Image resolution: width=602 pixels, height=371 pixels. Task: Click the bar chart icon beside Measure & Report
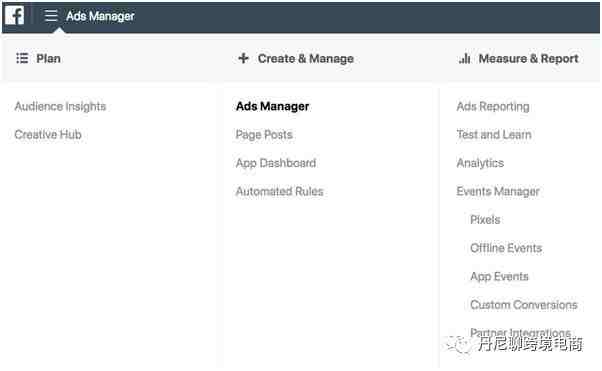(x=464, y=58)
